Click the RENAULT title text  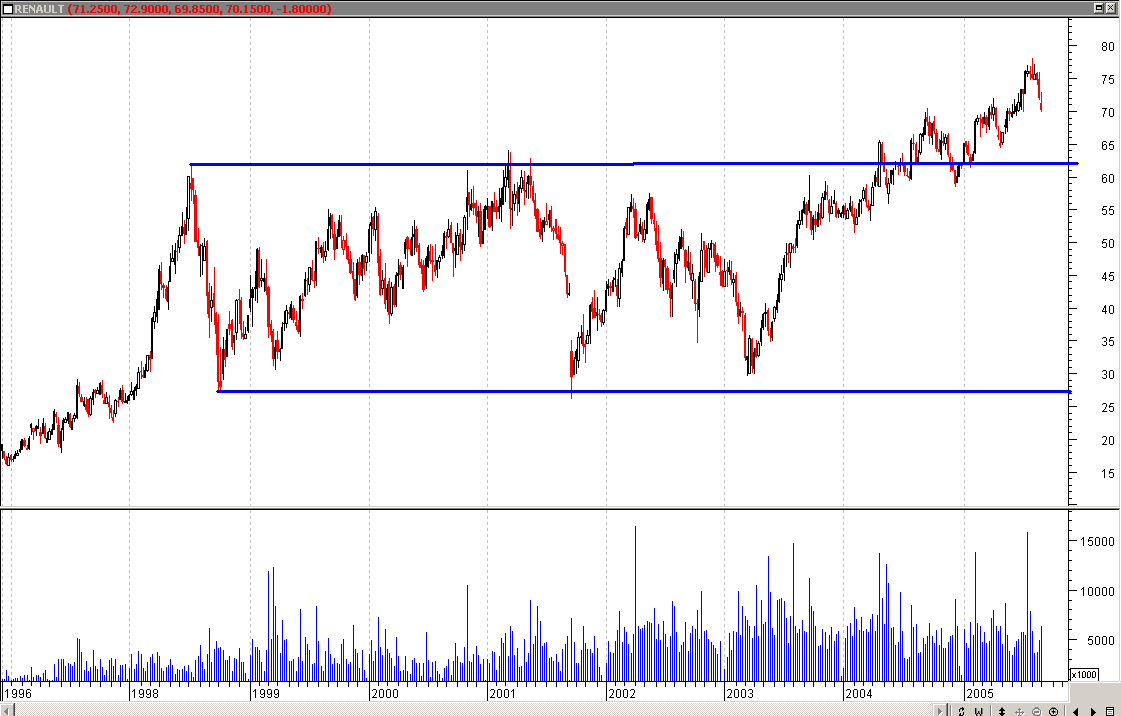point(39,9)
